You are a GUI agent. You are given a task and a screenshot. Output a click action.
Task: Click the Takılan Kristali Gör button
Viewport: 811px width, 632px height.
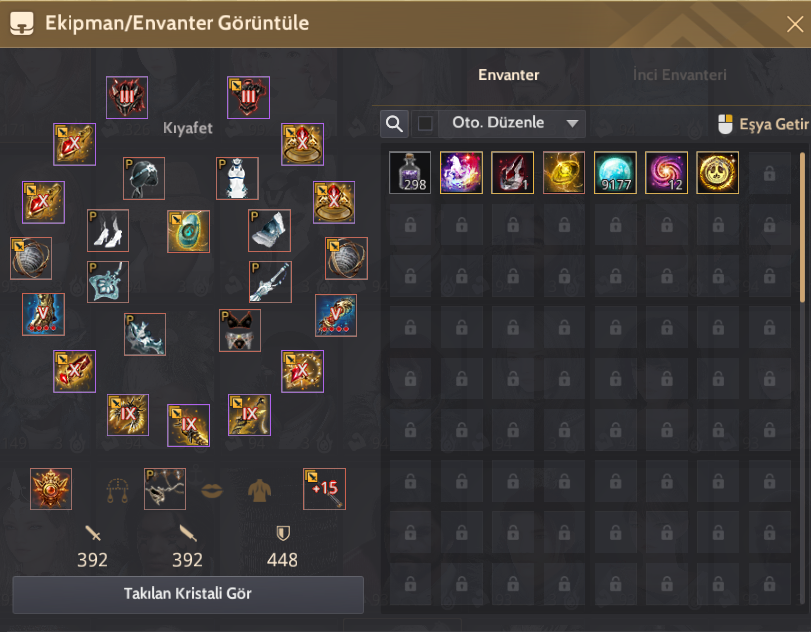click(x=188, y=594)
